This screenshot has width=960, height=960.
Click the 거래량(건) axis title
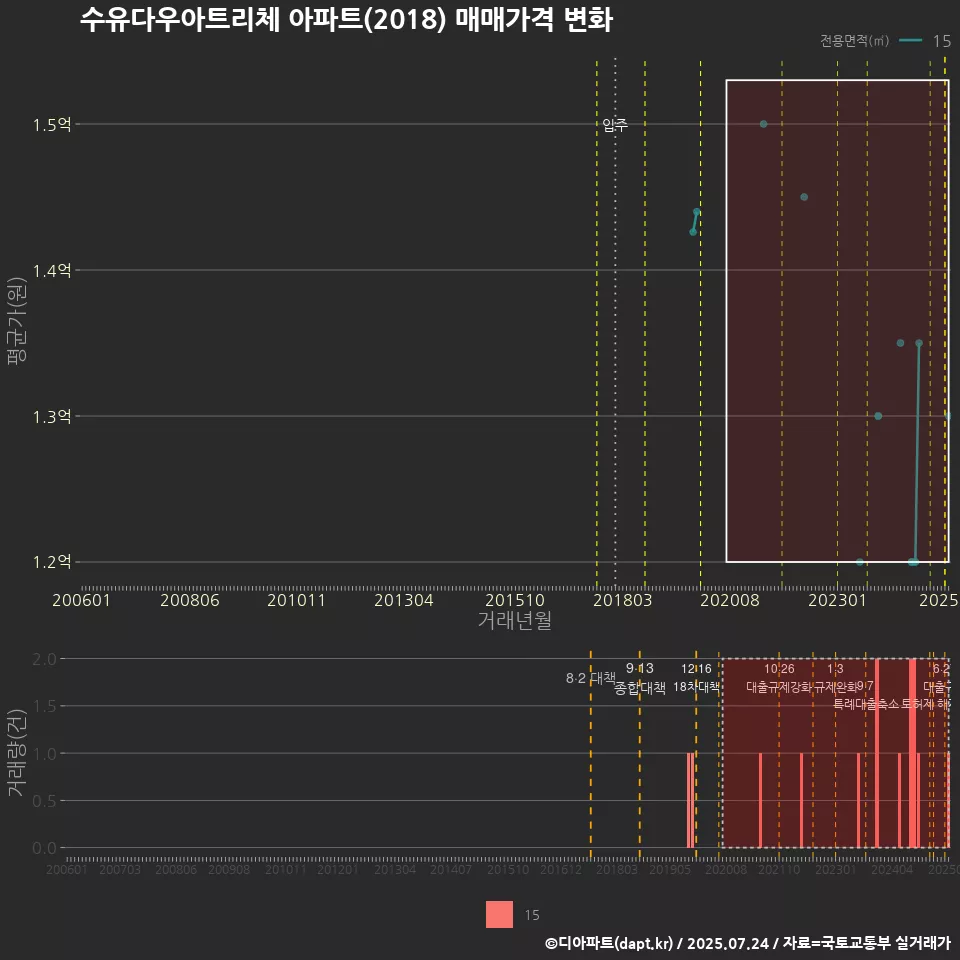tap(17, 753)
